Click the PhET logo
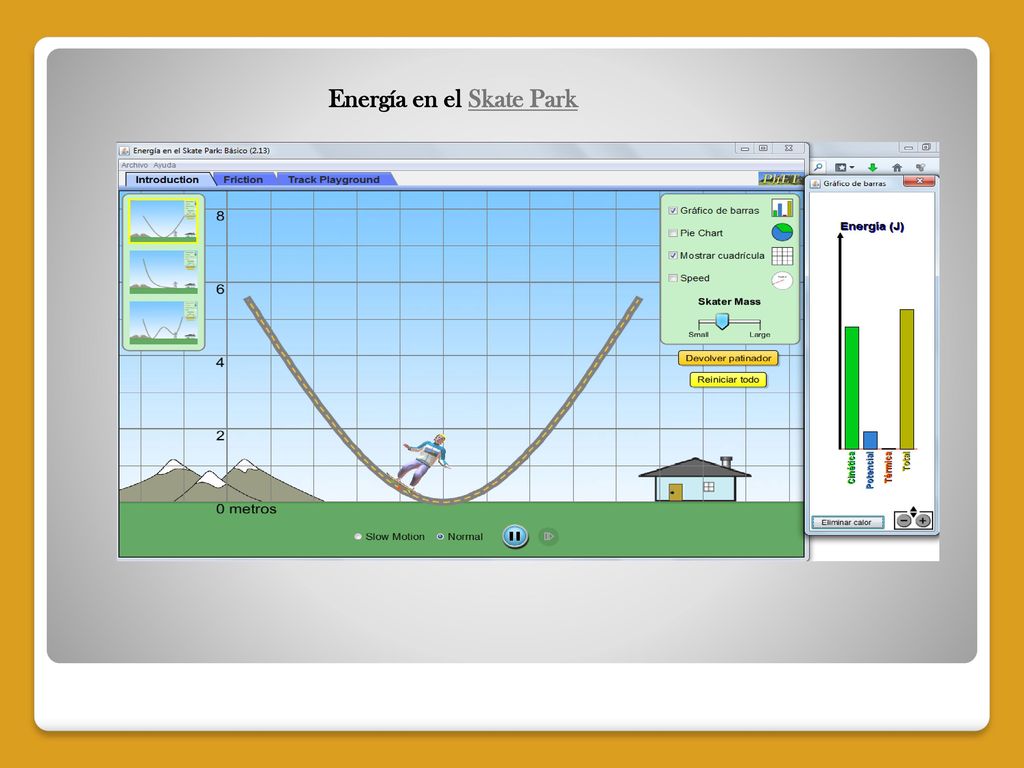The height and width of the screenshot is (768, 1024). (x=780, y=179)
